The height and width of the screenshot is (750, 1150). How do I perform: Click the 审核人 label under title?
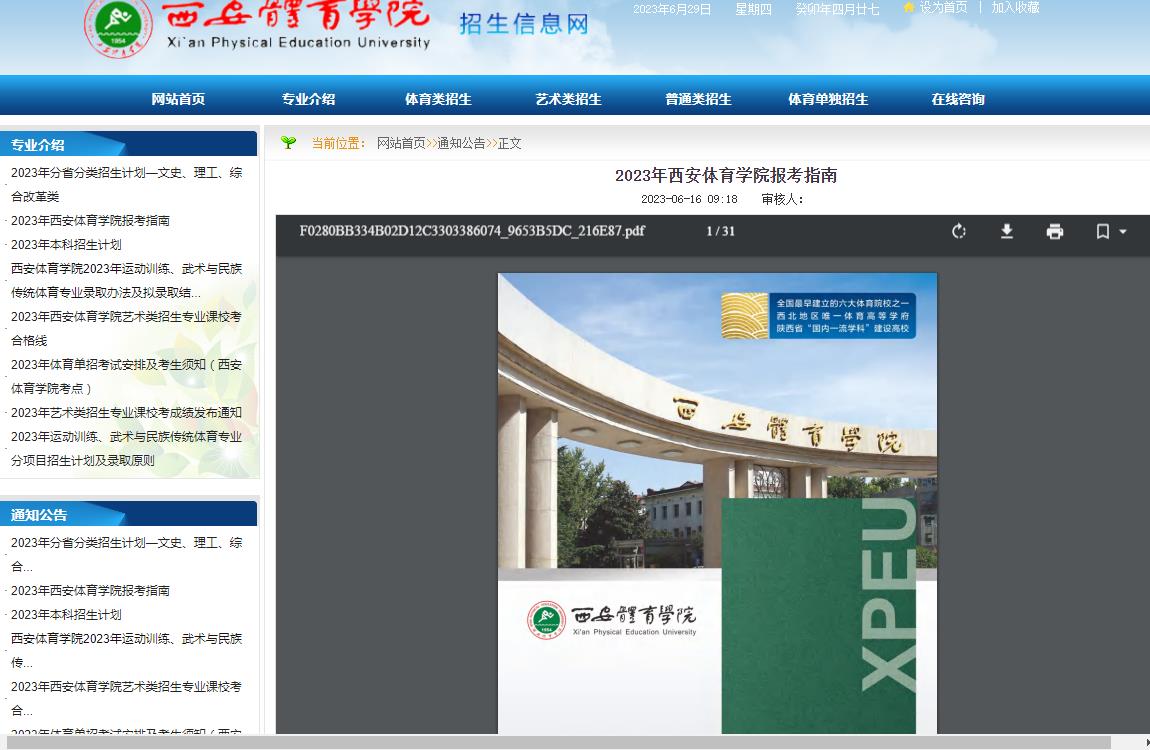click(x=782, y=199)
